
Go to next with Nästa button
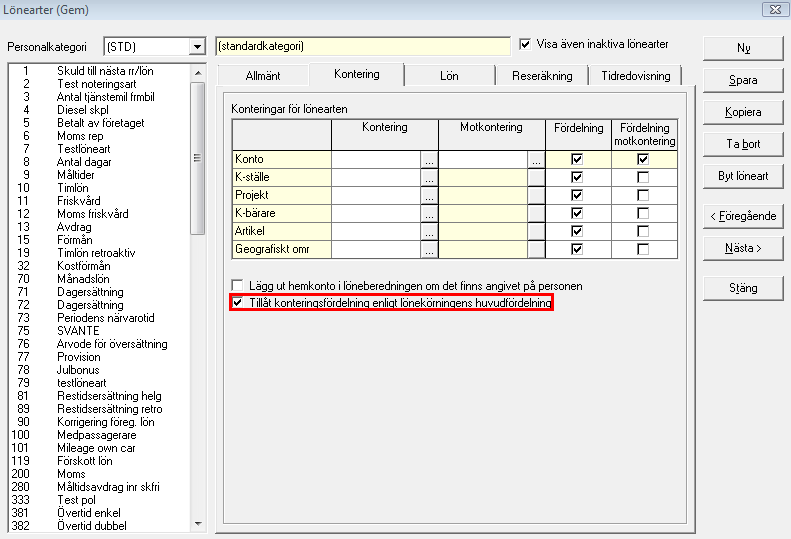(743, 248)
